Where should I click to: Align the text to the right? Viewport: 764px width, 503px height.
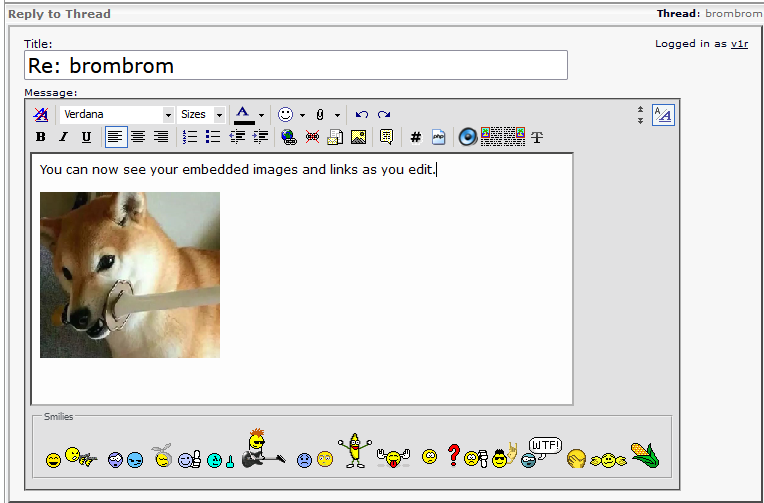pyautogui.click(x=161, y=137)
